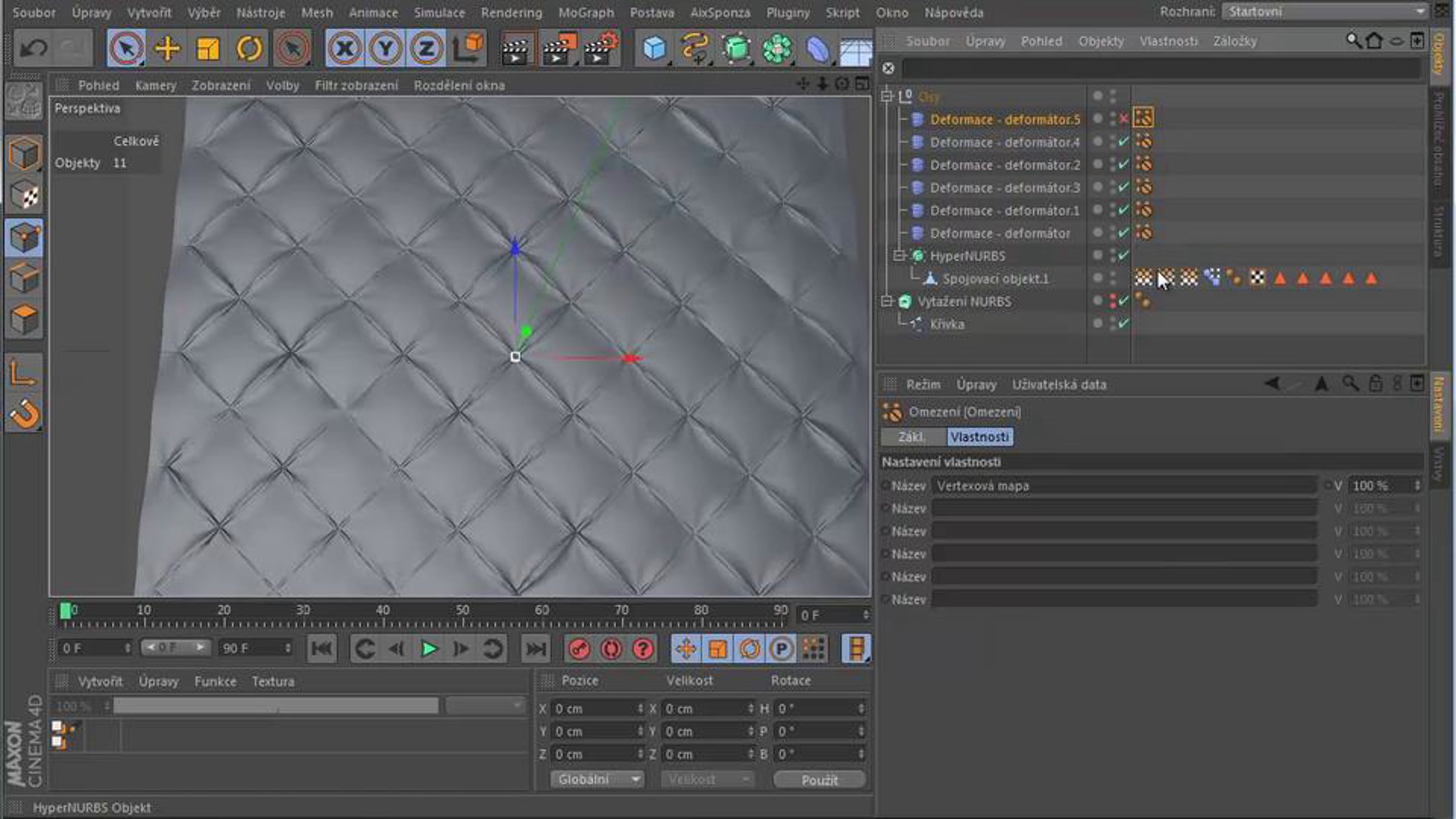Screen dimensions: 1456x819
Task: Click the Použít button
Action: coord(820,780)
